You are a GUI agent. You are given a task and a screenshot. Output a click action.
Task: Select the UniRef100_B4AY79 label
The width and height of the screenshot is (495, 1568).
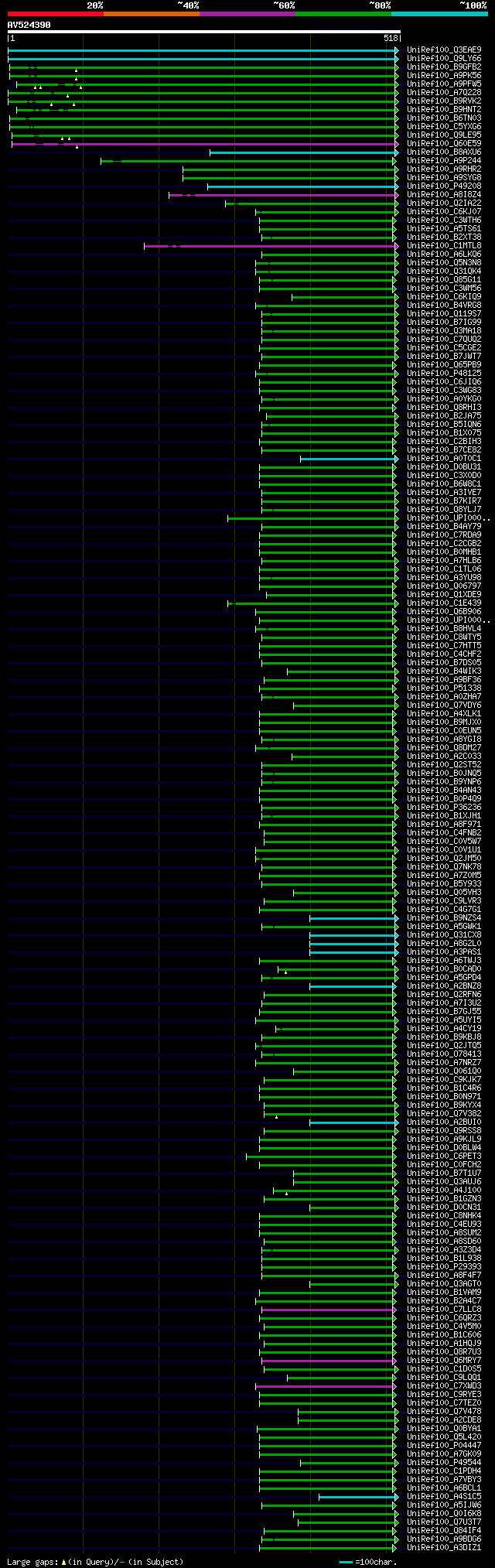[444, 527]
